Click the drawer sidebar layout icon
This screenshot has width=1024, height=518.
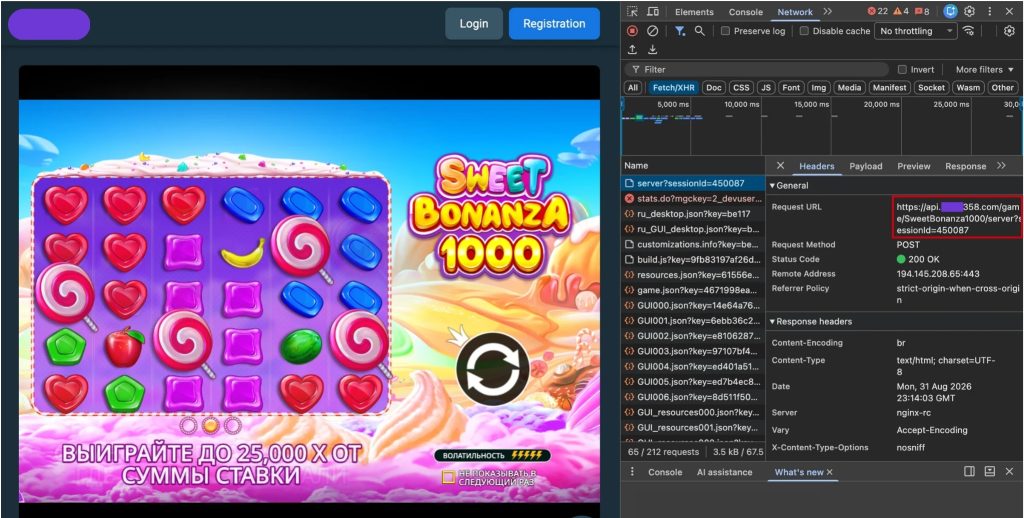coord(970,472)
